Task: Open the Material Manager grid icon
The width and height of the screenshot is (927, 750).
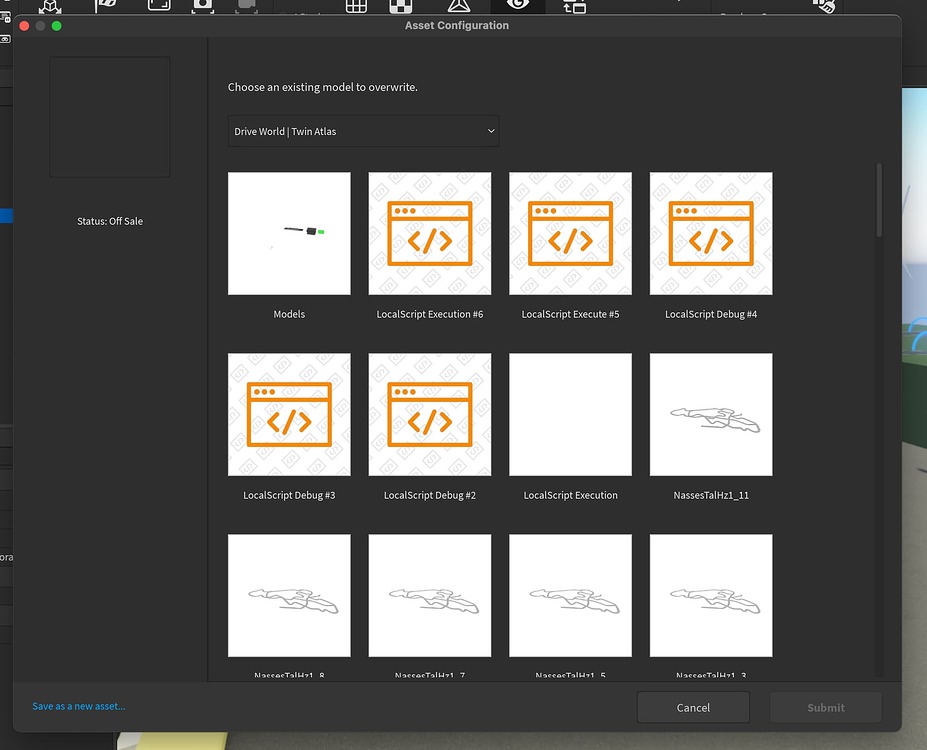Action: pyautogui.click(x=354, y=7)
